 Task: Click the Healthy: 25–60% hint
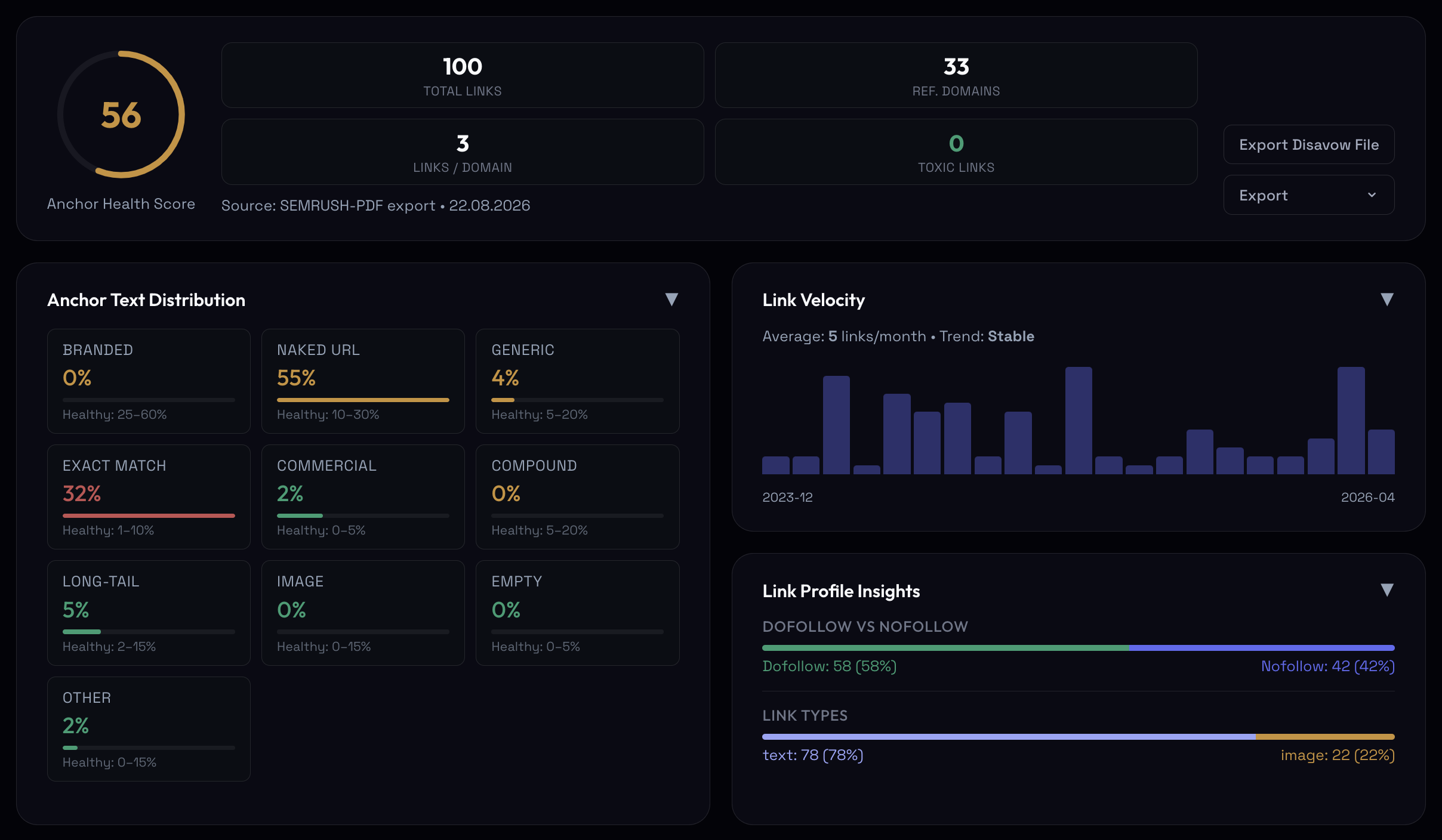click(x=115, y=414)
